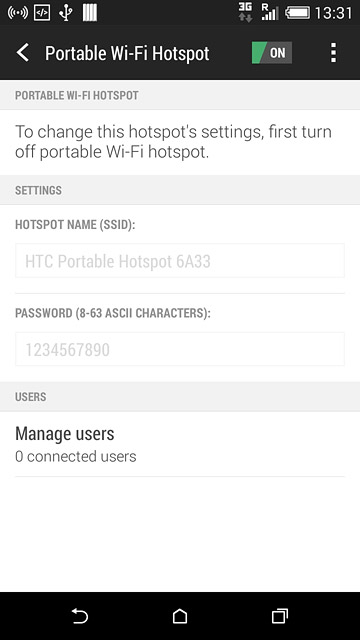Viewport: 360px width, 640px height.
Task: Tap the 3G data indicator icon
Action: point(245,12)
